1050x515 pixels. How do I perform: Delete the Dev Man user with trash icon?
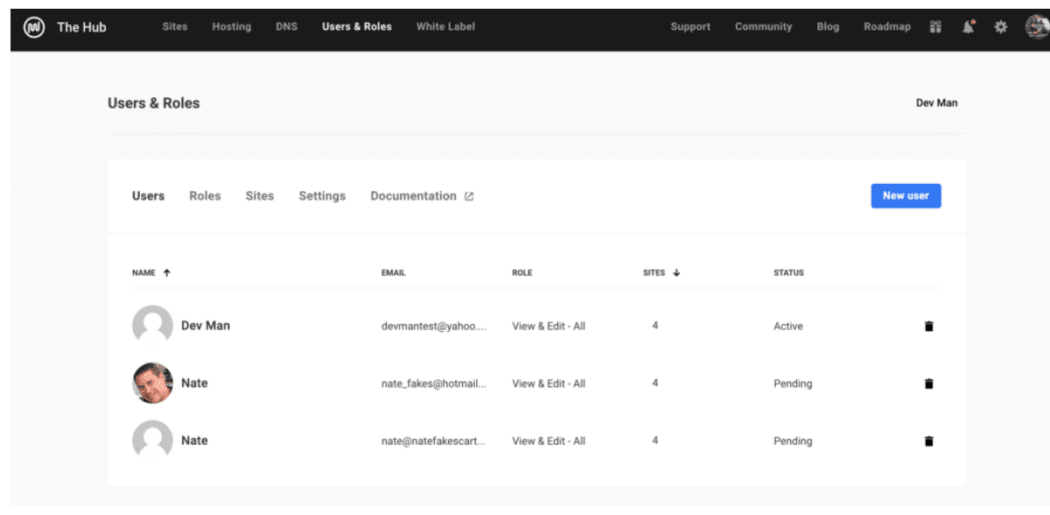tap(929, 326)
